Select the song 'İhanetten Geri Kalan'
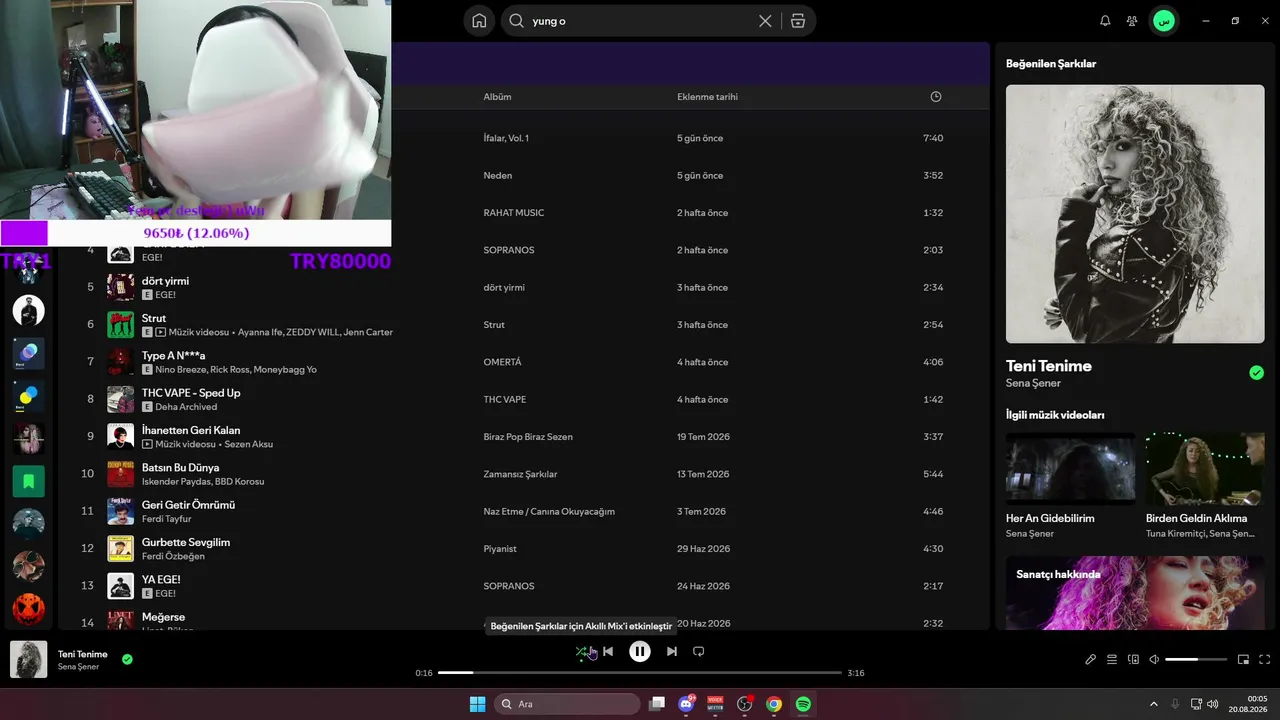Image resolution: width=1280 pixels, height=720 pixels. [191, 430]
